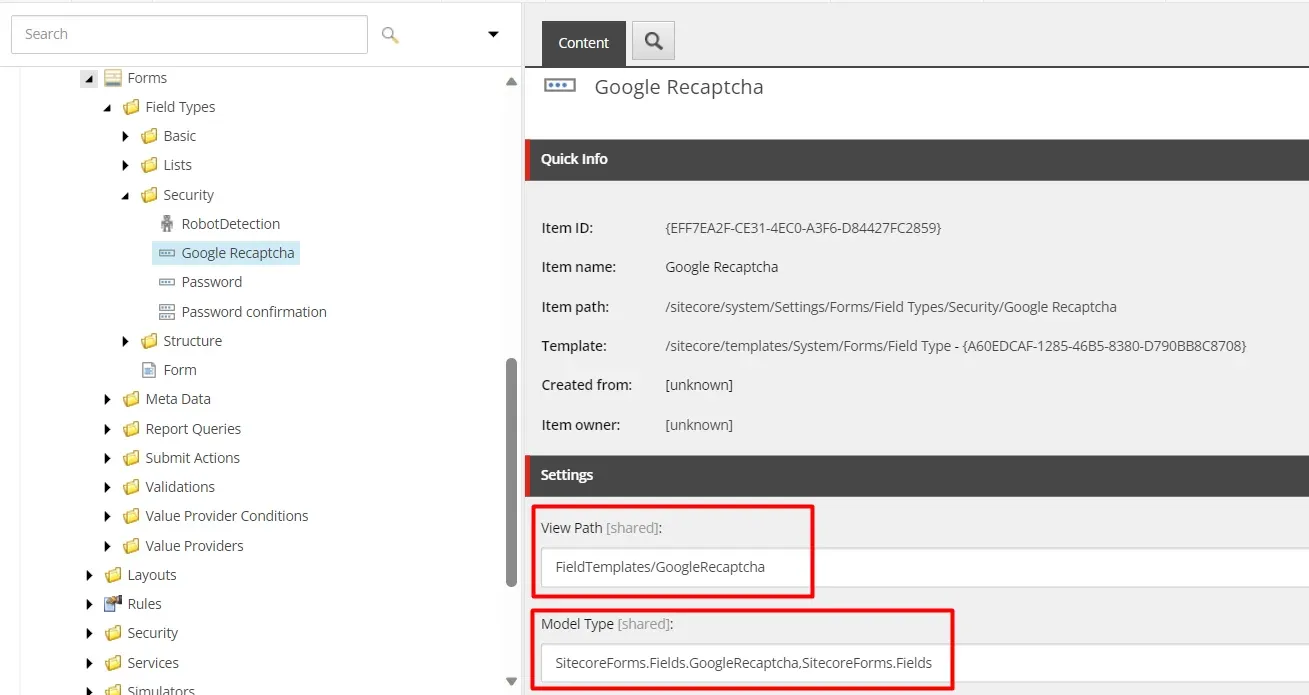Click the Report Queries folder icon
The image size is (1309, 695).
131,429
